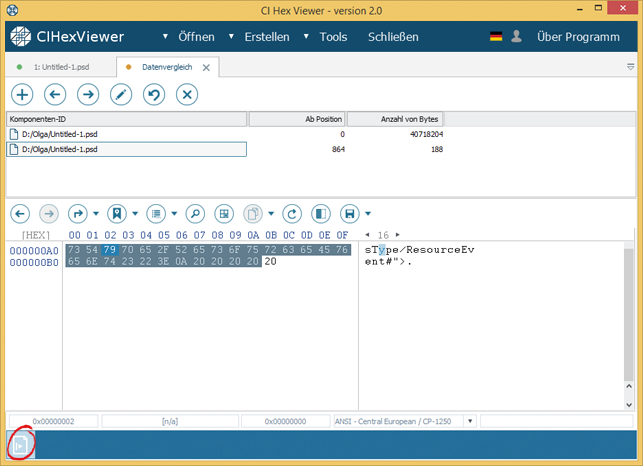This screenshot has height=466, width=643.
Task: Expand the copy dropdown arrow
Action: pos(271,214)
